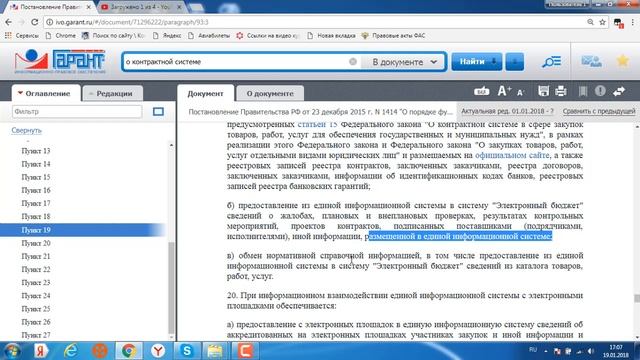Open the volume control in system tray

(x=591, y=351)
